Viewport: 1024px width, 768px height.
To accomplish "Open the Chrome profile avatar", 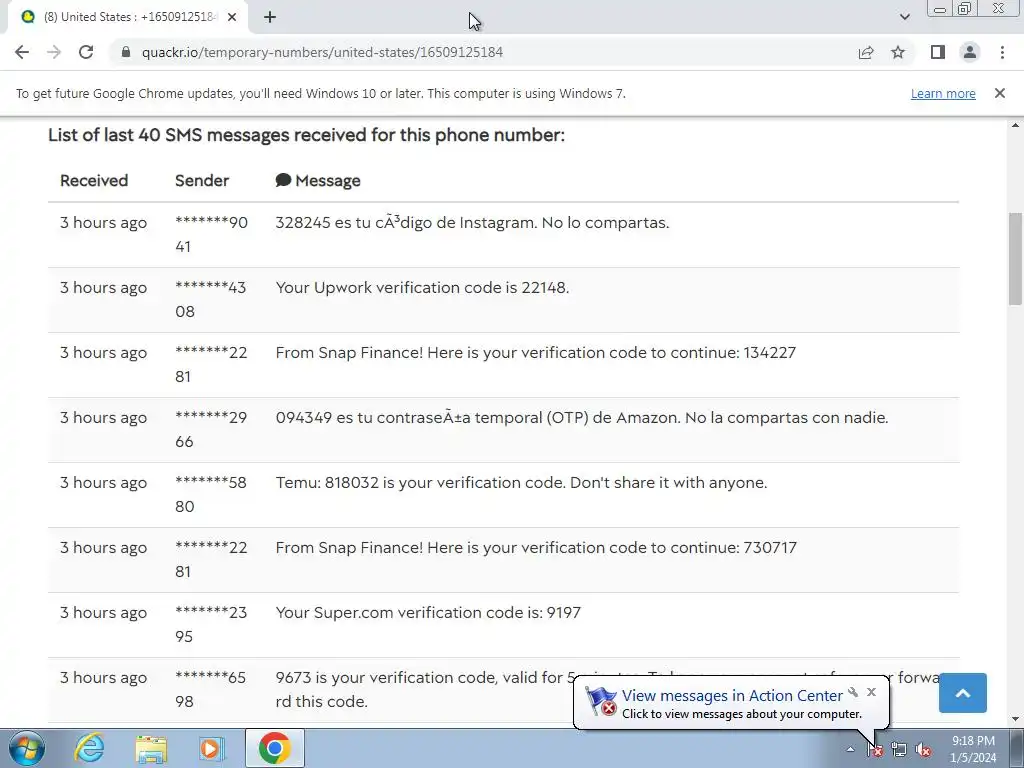I will (x=970, y=52).
